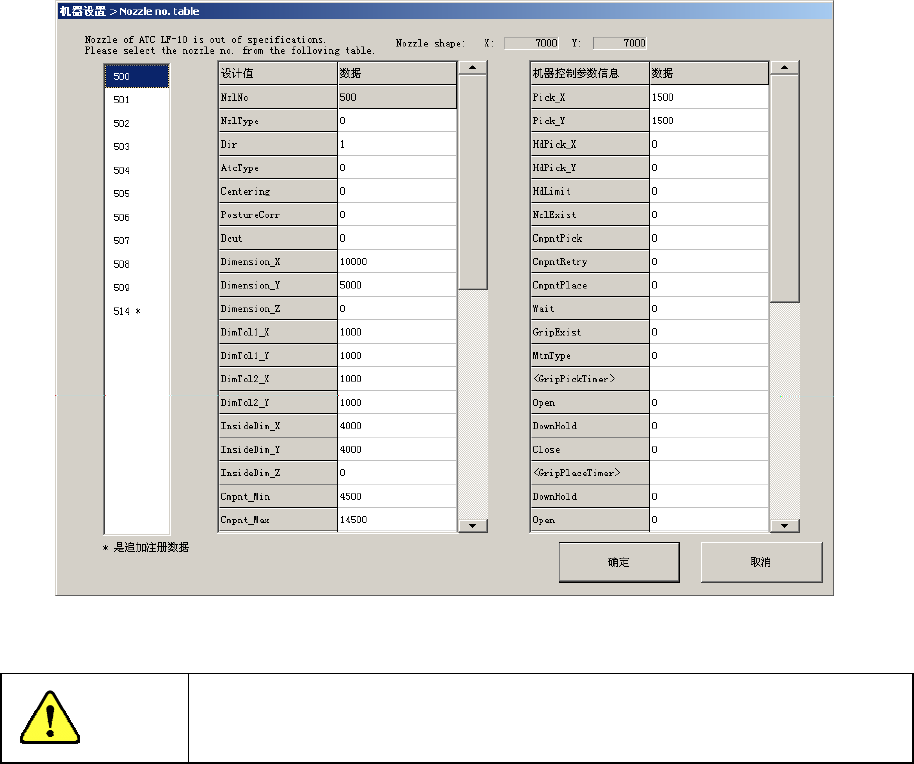The image size is (914, 764).
Task: Click the <GripPickTimer> row label
Action: pyautogui.click(x=590, y=379)
